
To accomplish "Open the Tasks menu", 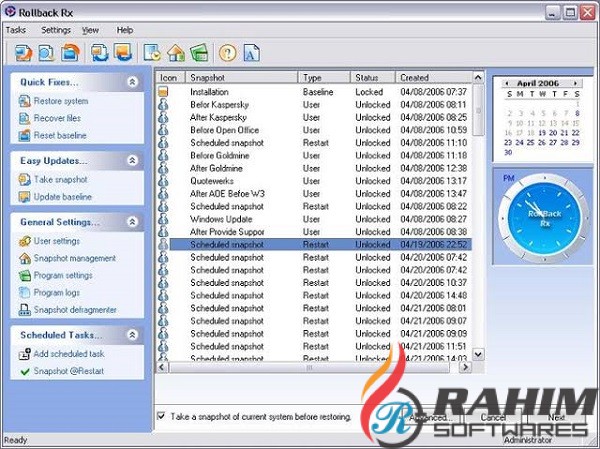I will tap(16, 30).
